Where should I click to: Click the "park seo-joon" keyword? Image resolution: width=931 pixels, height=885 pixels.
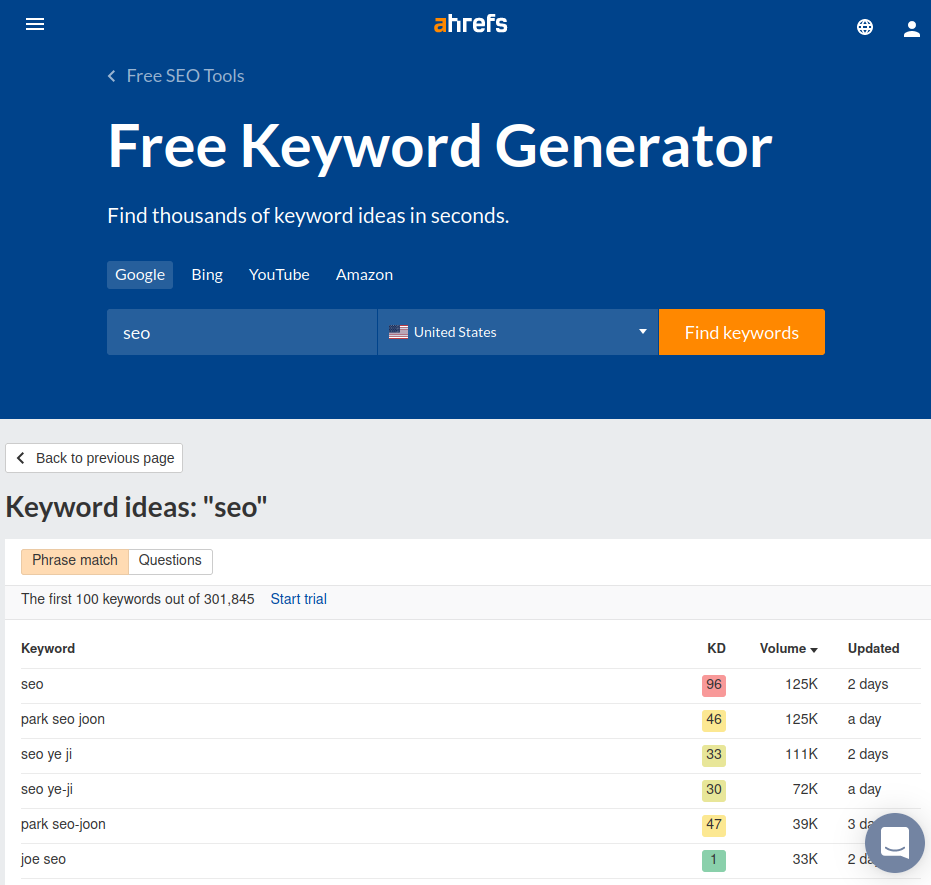[x=64, y=824]
